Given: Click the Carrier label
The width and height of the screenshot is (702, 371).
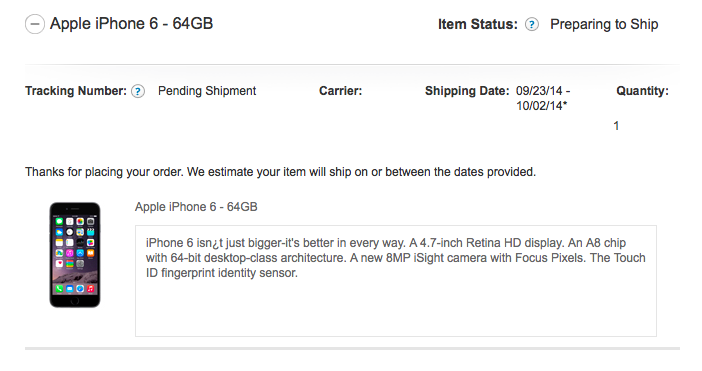Looking at the screenshot, I should coord(340,91).
